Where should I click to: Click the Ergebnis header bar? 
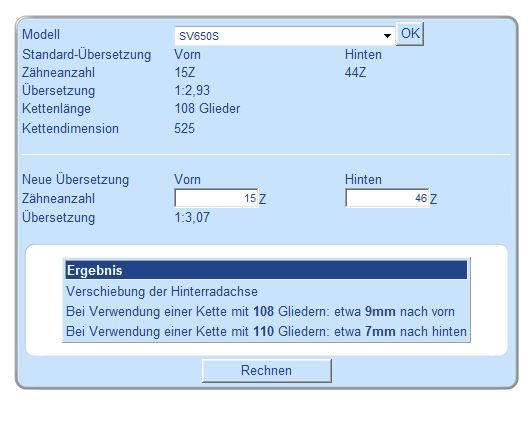[x=266, y=270]
